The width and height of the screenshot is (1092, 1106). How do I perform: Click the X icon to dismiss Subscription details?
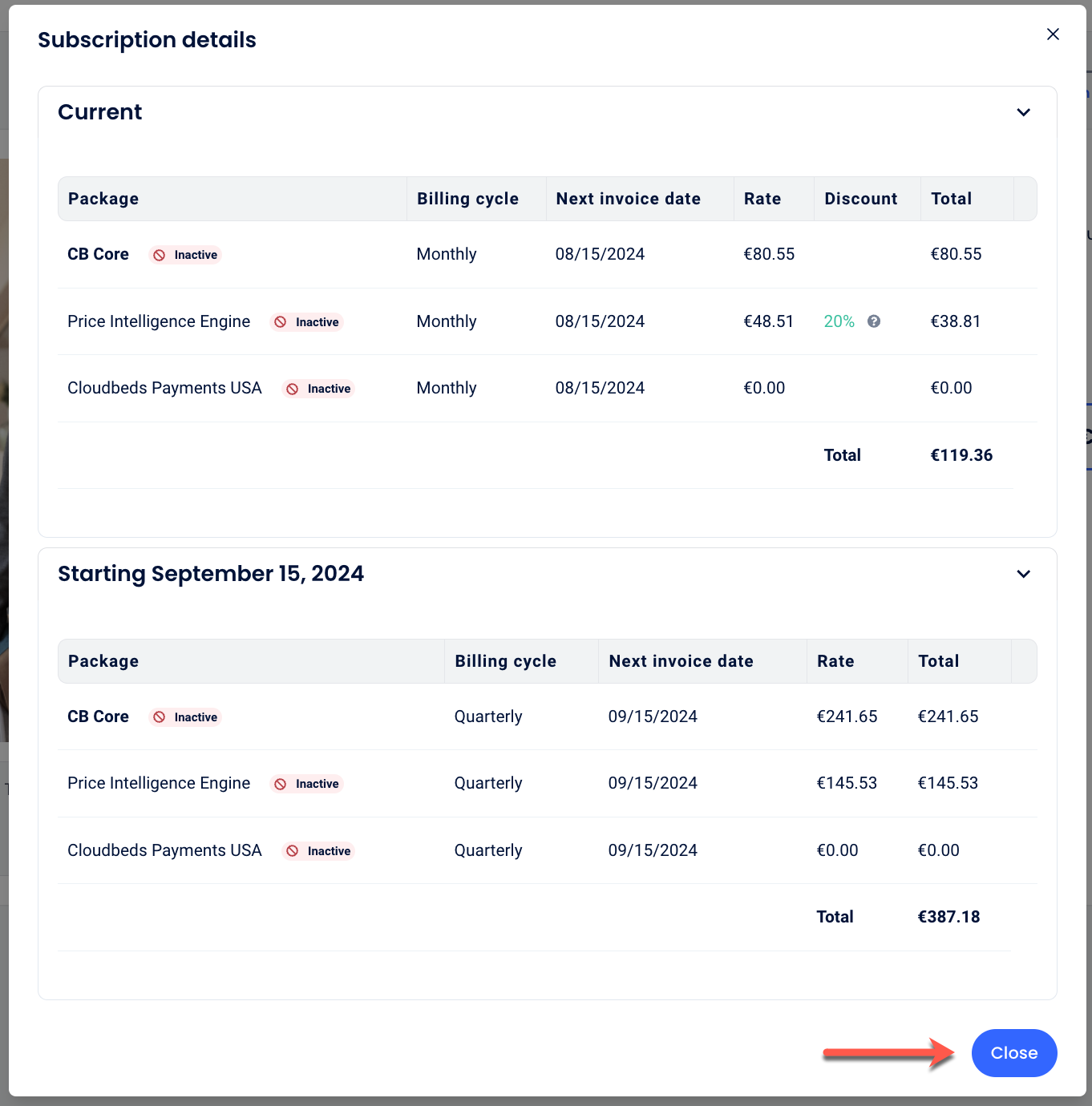[1053, 34]
